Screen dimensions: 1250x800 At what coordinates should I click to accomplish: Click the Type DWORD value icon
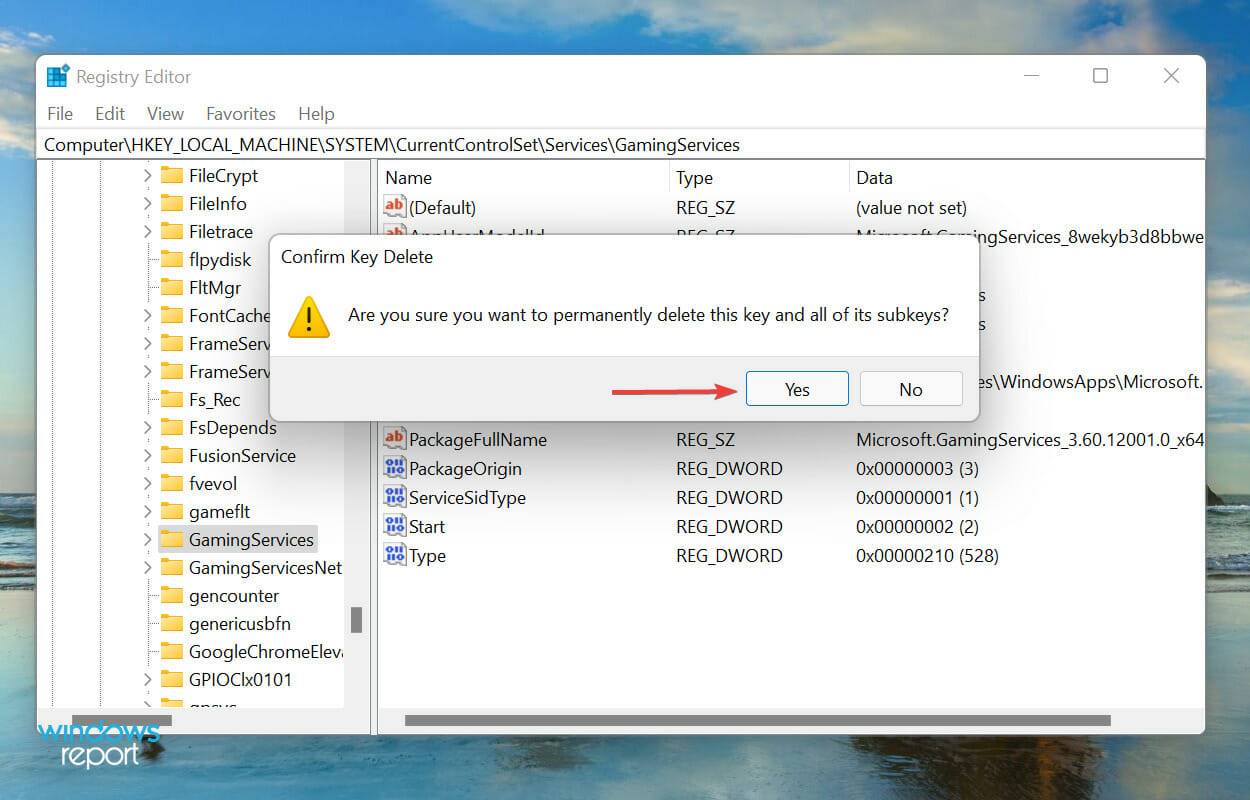click(394, 555)
